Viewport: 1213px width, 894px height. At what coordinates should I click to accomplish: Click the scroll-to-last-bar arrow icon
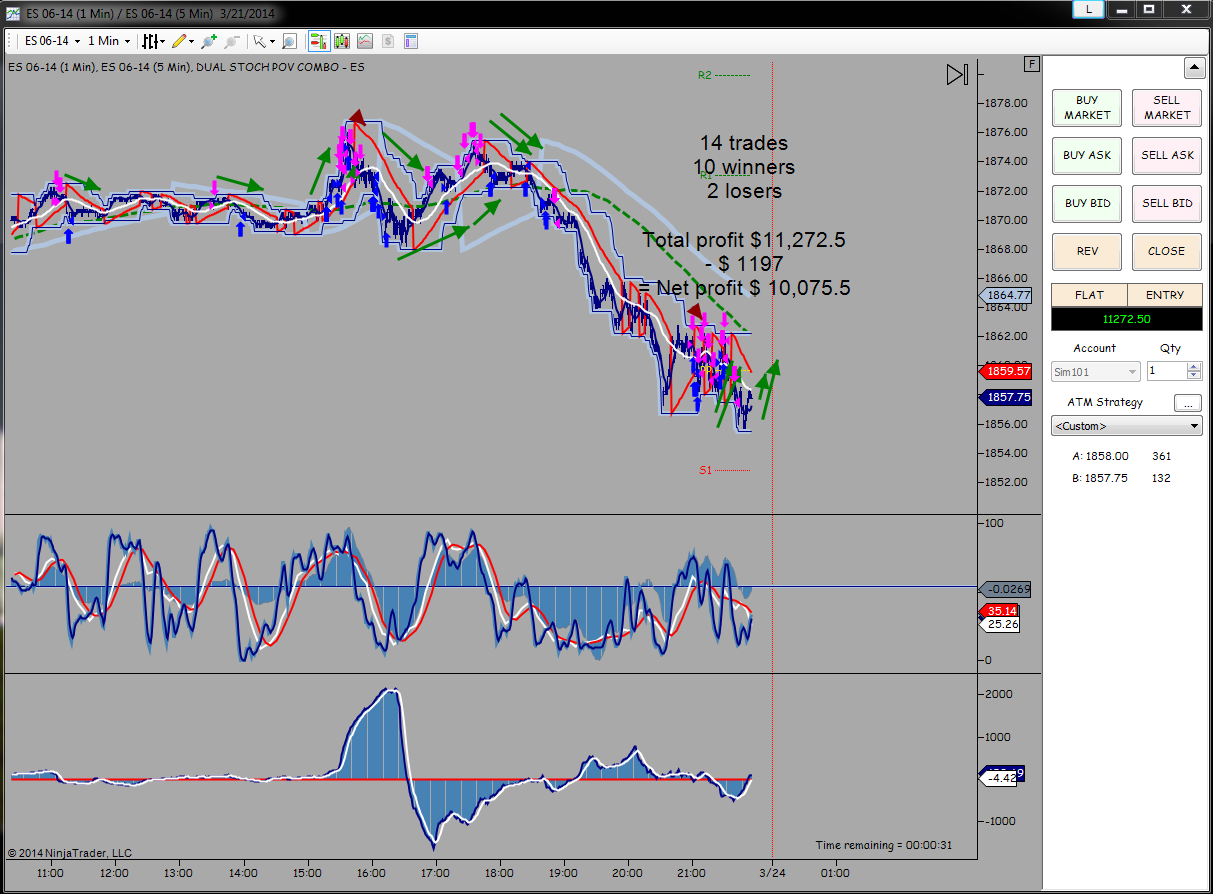point(957,75)
